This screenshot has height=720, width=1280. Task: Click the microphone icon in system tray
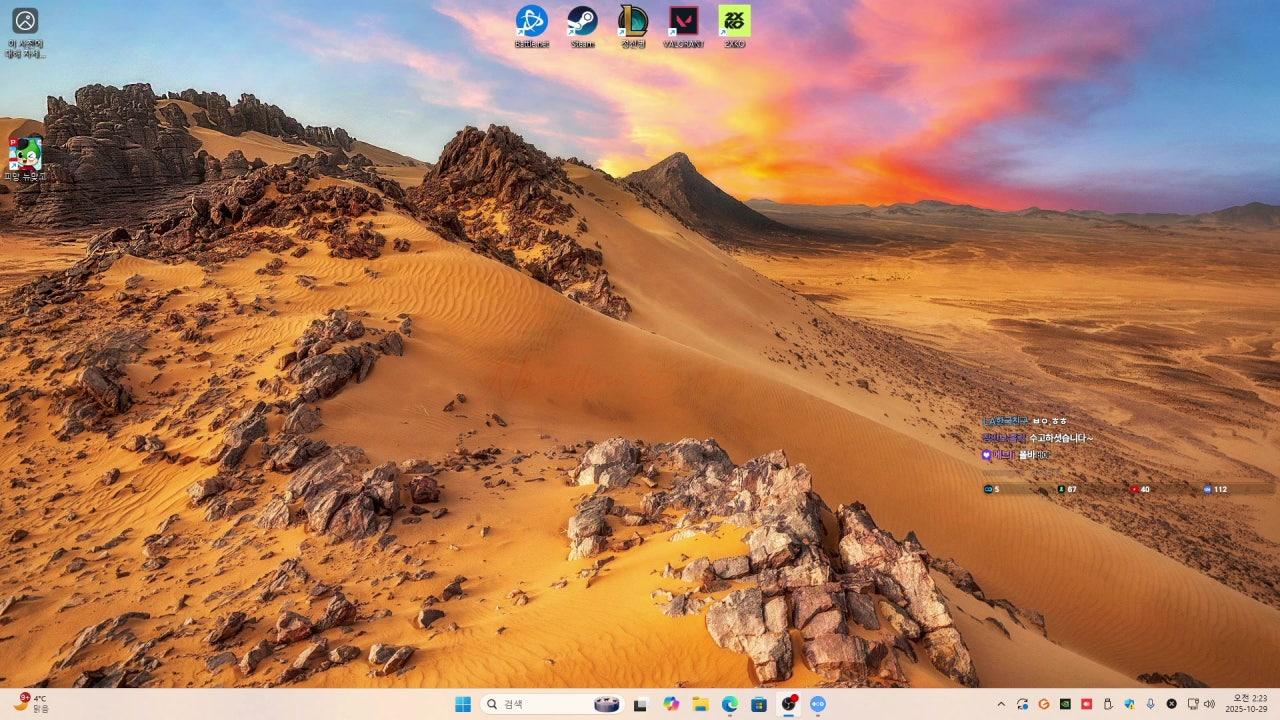(1150, 704)
